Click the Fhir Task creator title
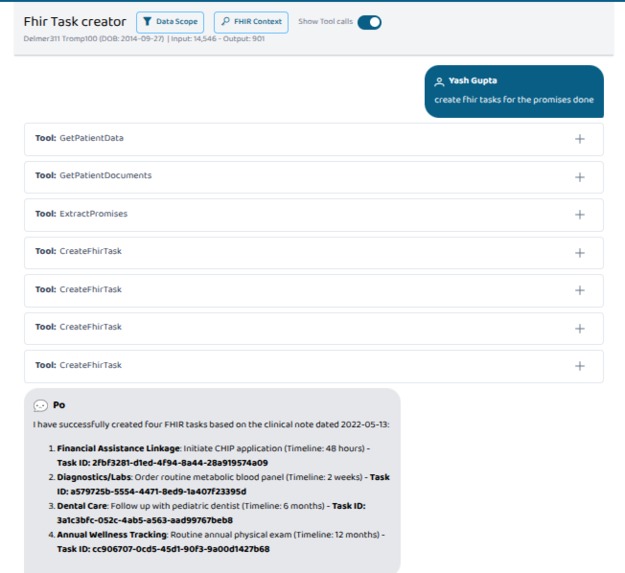 pyautogui.click(x=75, y=22)
